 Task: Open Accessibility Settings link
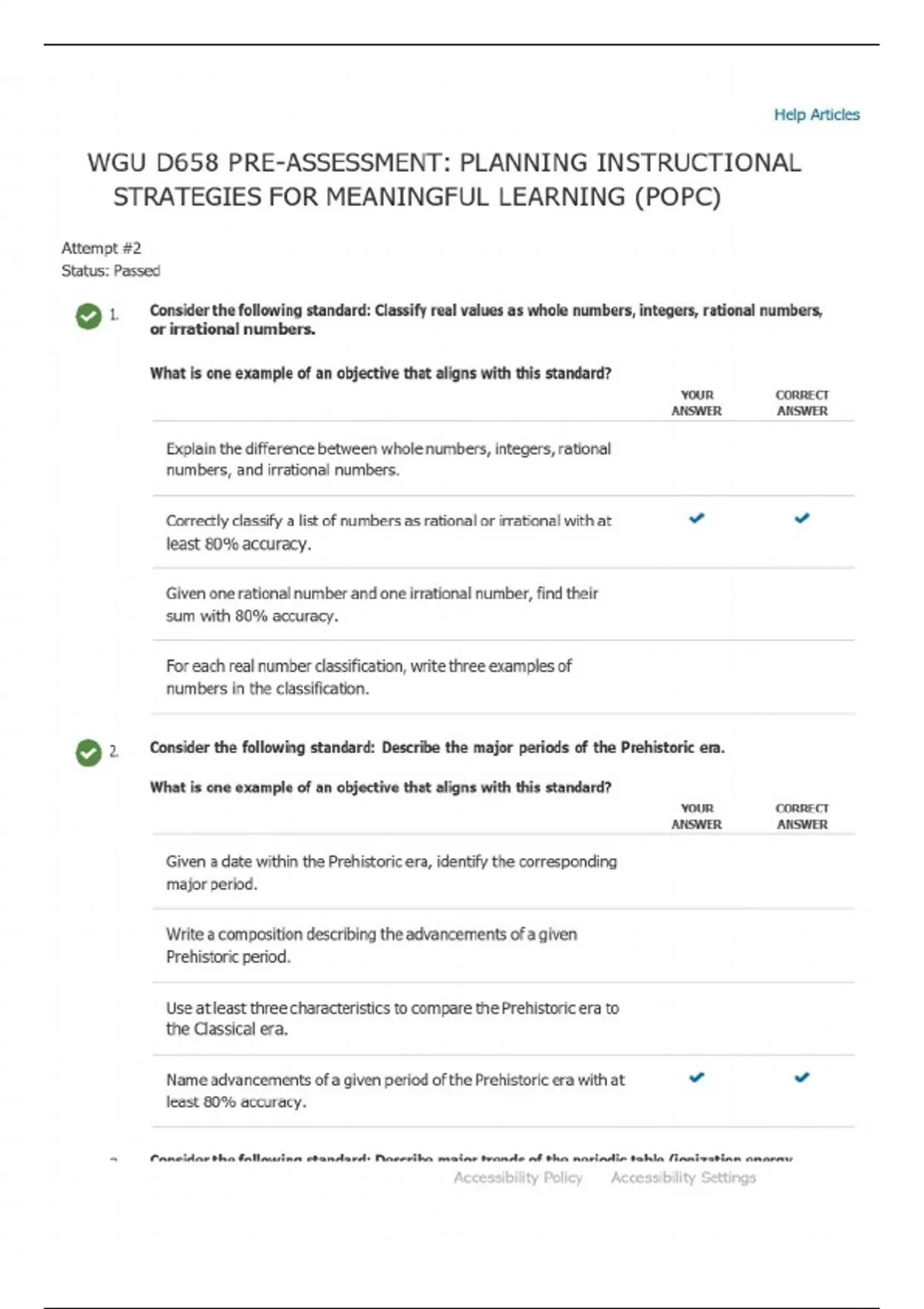pyautogui.click(x=683, y=1177)
